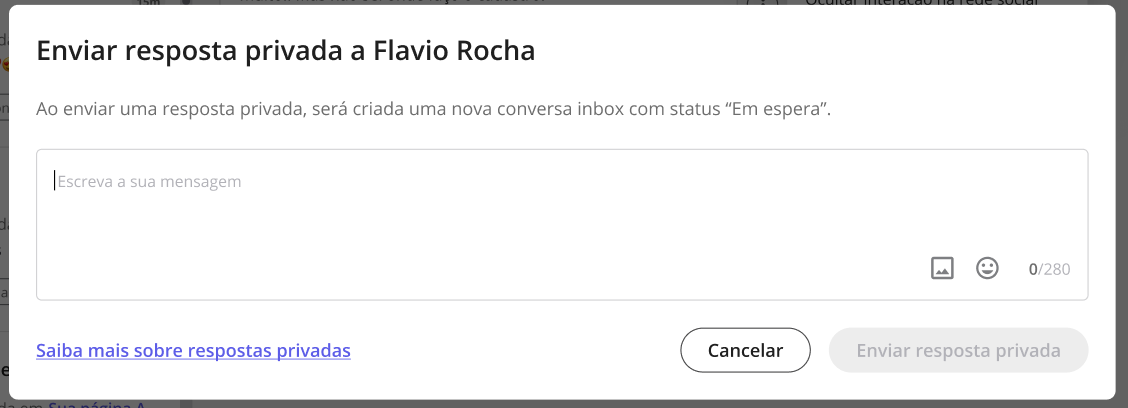This screenshot has width=1128, height=408.
Task: Click the 280 character limit number
Action: [1057, 269]
